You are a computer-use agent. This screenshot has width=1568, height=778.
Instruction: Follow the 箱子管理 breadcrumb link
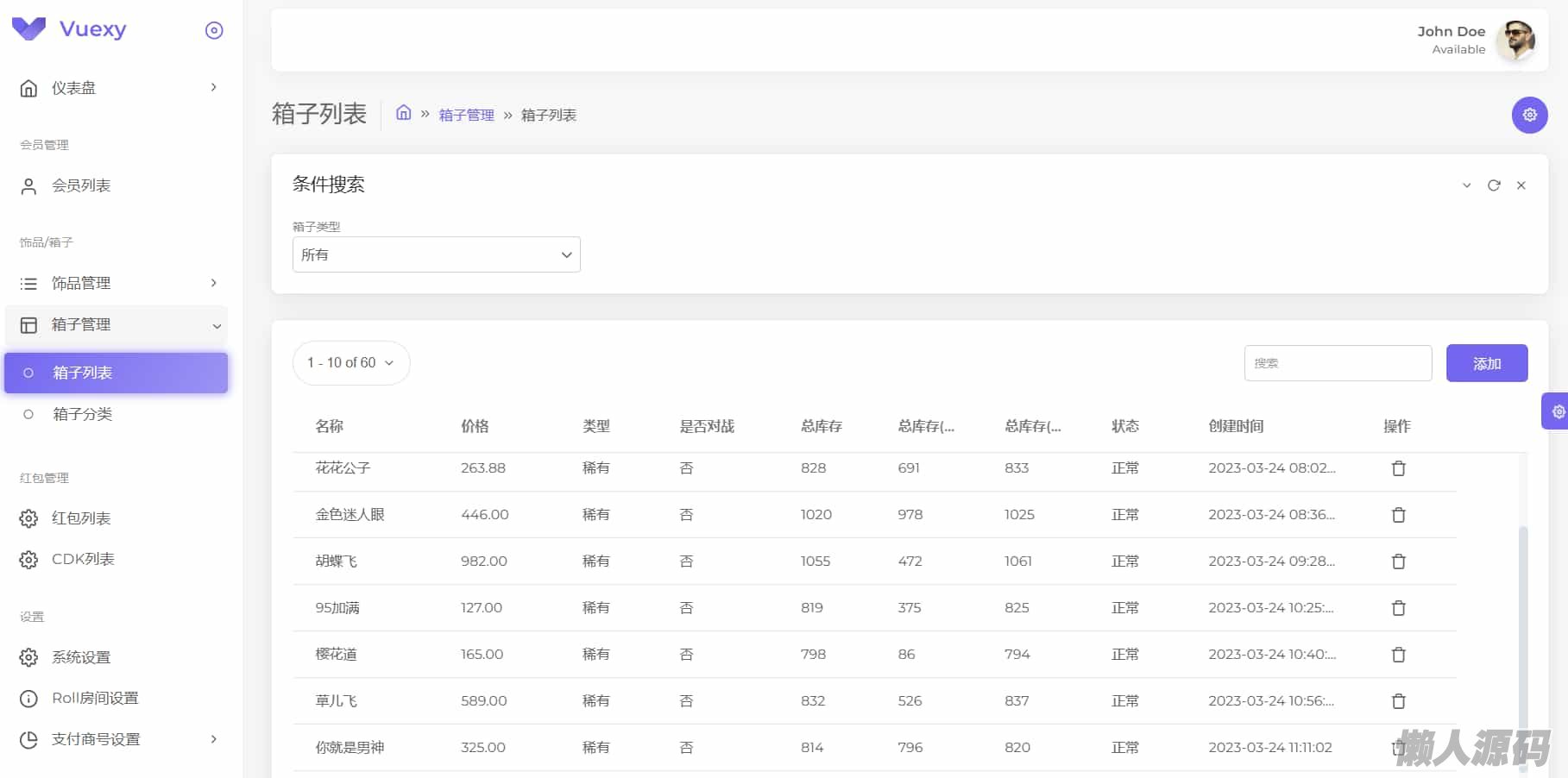coord(466,115)
